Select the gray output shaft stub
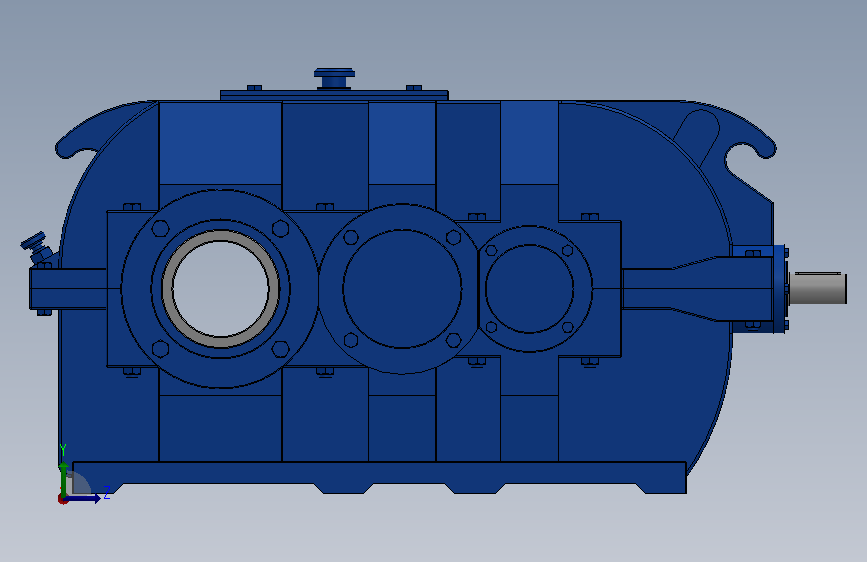The image size is (867, 562). click(818, 288)
